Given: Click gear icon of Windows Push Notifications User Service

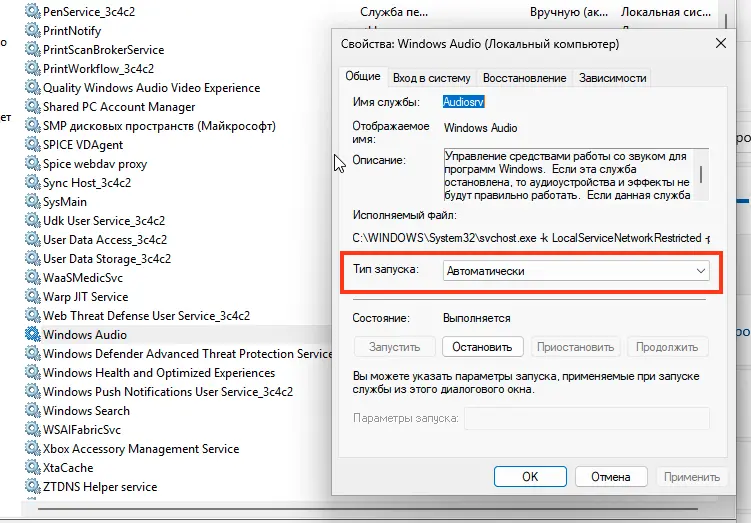Looking at the screenshot, I should coord(33,392).
